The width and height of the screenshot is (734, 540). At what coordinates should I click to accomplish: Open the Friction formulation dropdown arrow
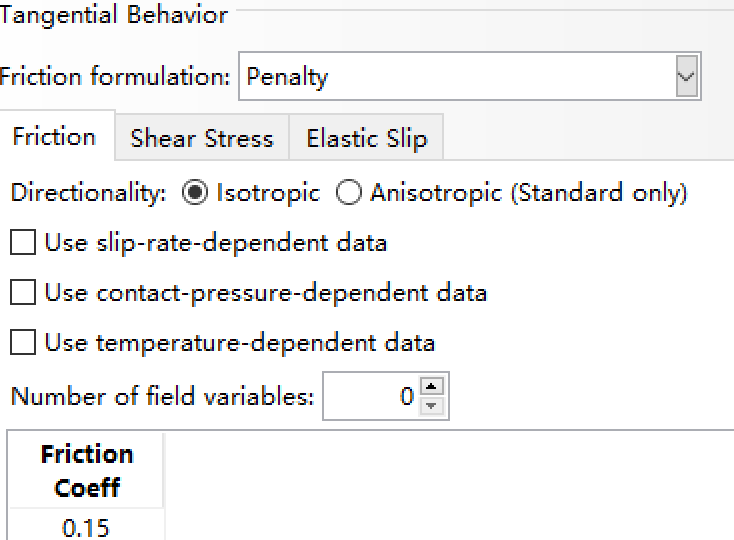686,77
